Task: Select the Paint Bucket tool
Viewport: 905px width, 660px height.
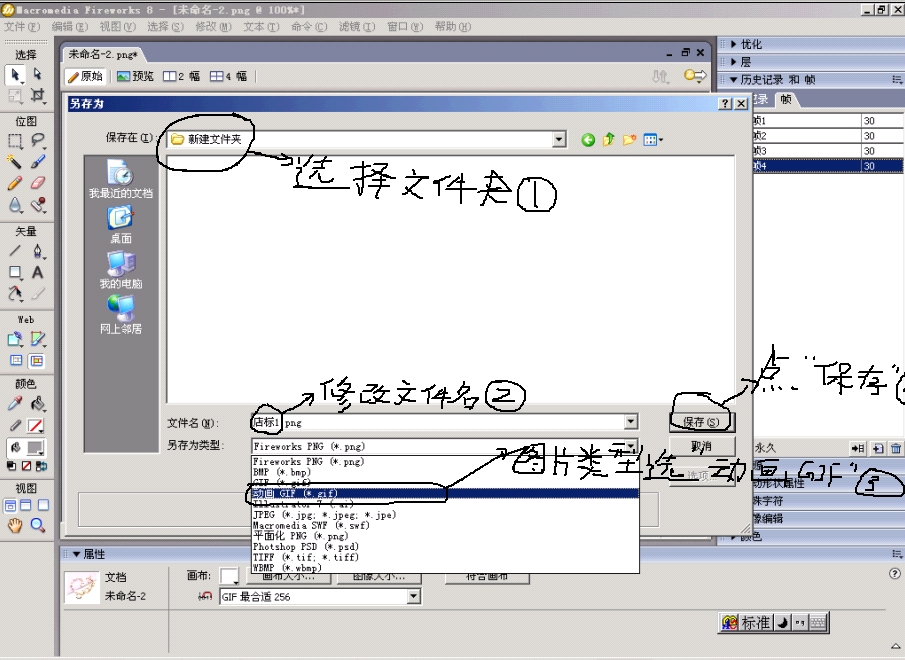Action: (x=38, y=404)
